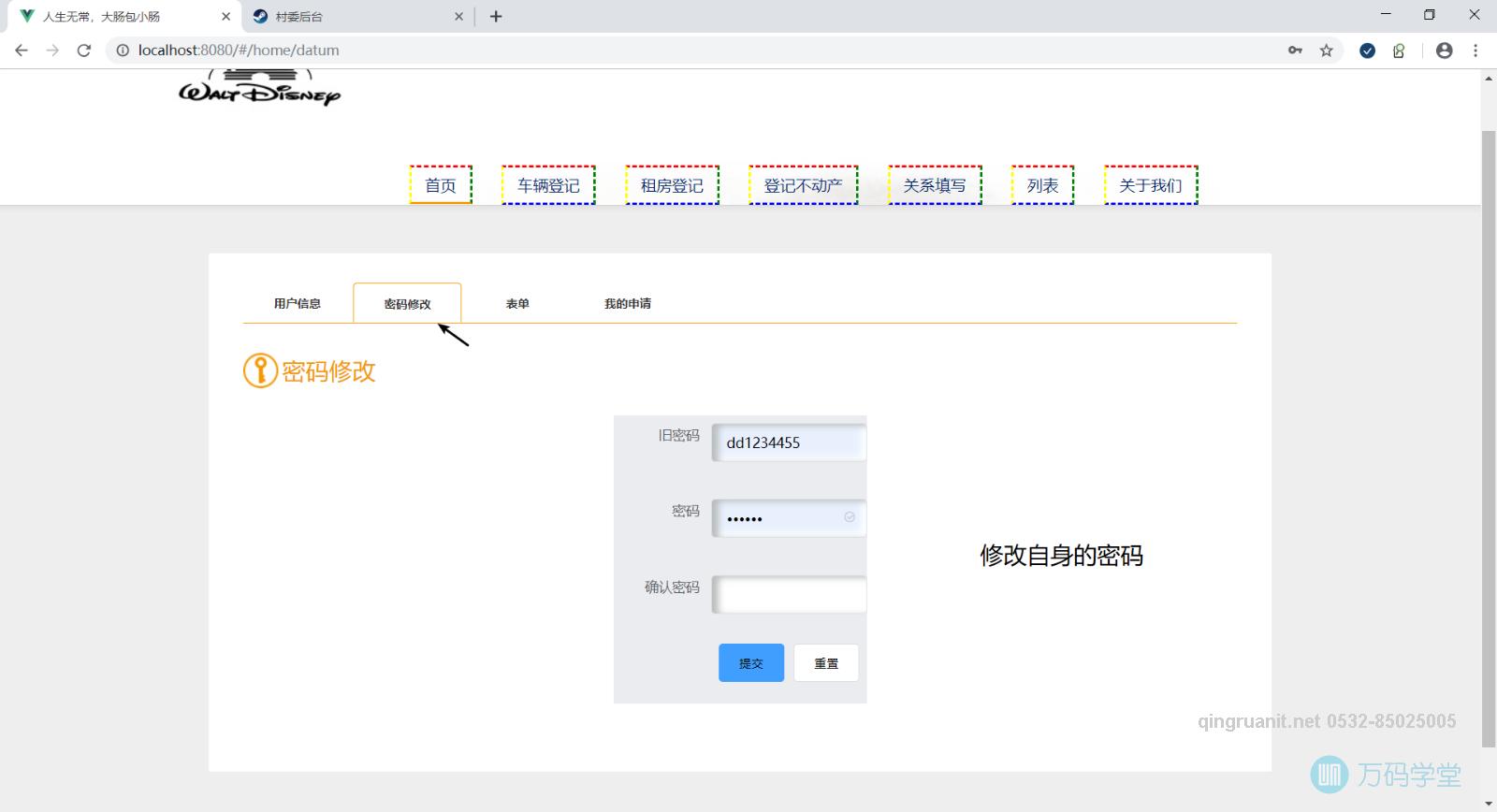Open the 列表 nav item

(1042, 185)
